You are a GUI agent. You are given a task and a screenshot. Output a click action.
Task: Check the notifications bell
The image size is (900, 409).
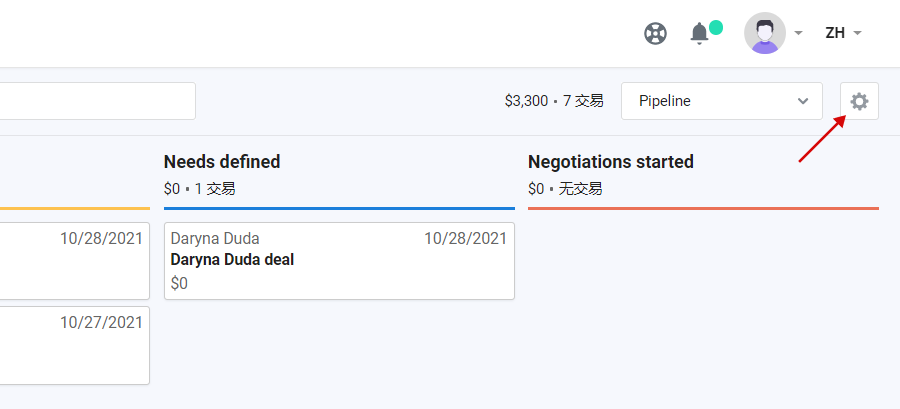tap(699, 33)
